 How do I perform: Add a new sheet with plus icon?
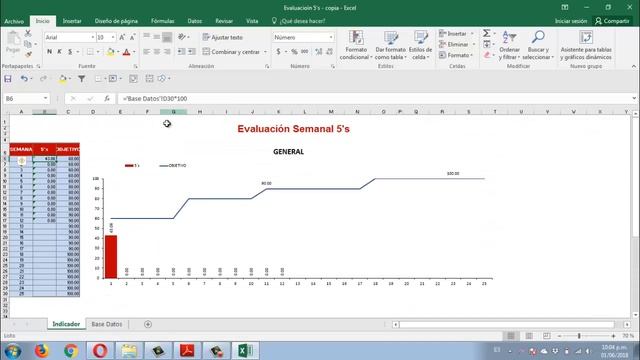tap(148, 324)
